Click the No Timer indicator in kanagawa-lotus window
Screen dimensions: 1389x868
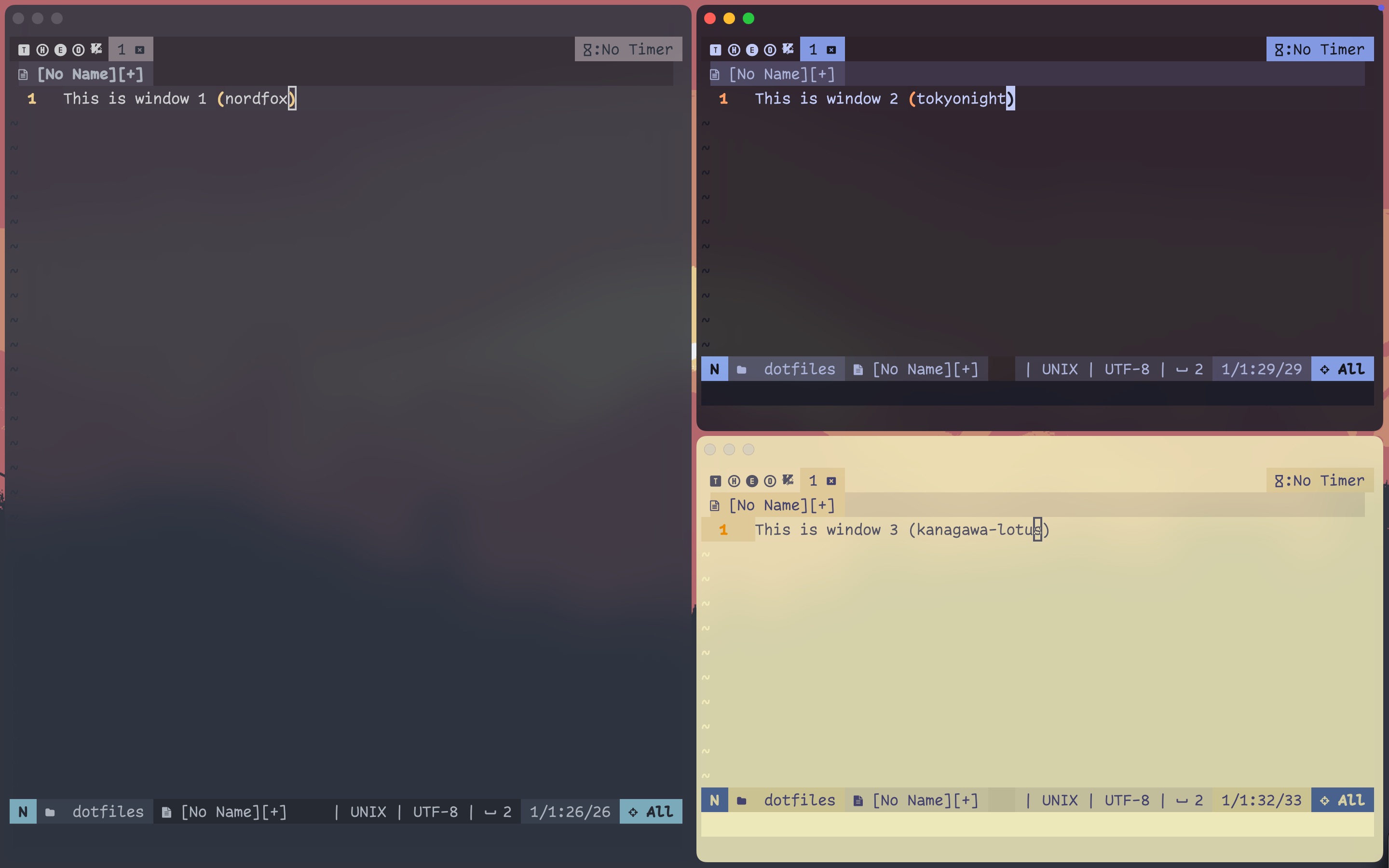point(1320,481)
